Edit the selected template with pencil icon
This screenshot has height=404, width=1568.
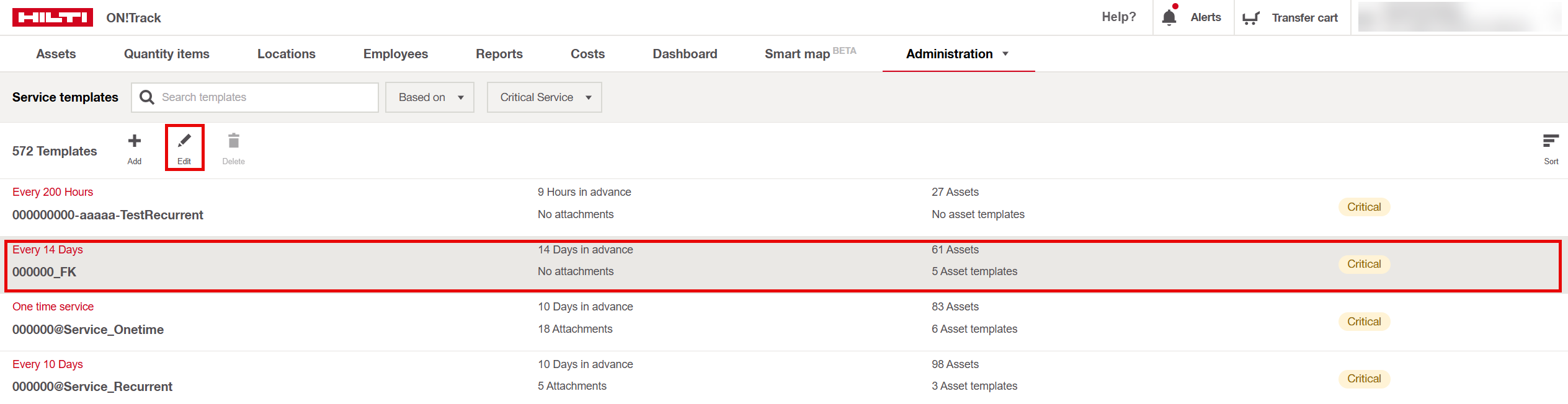point(184,147)
